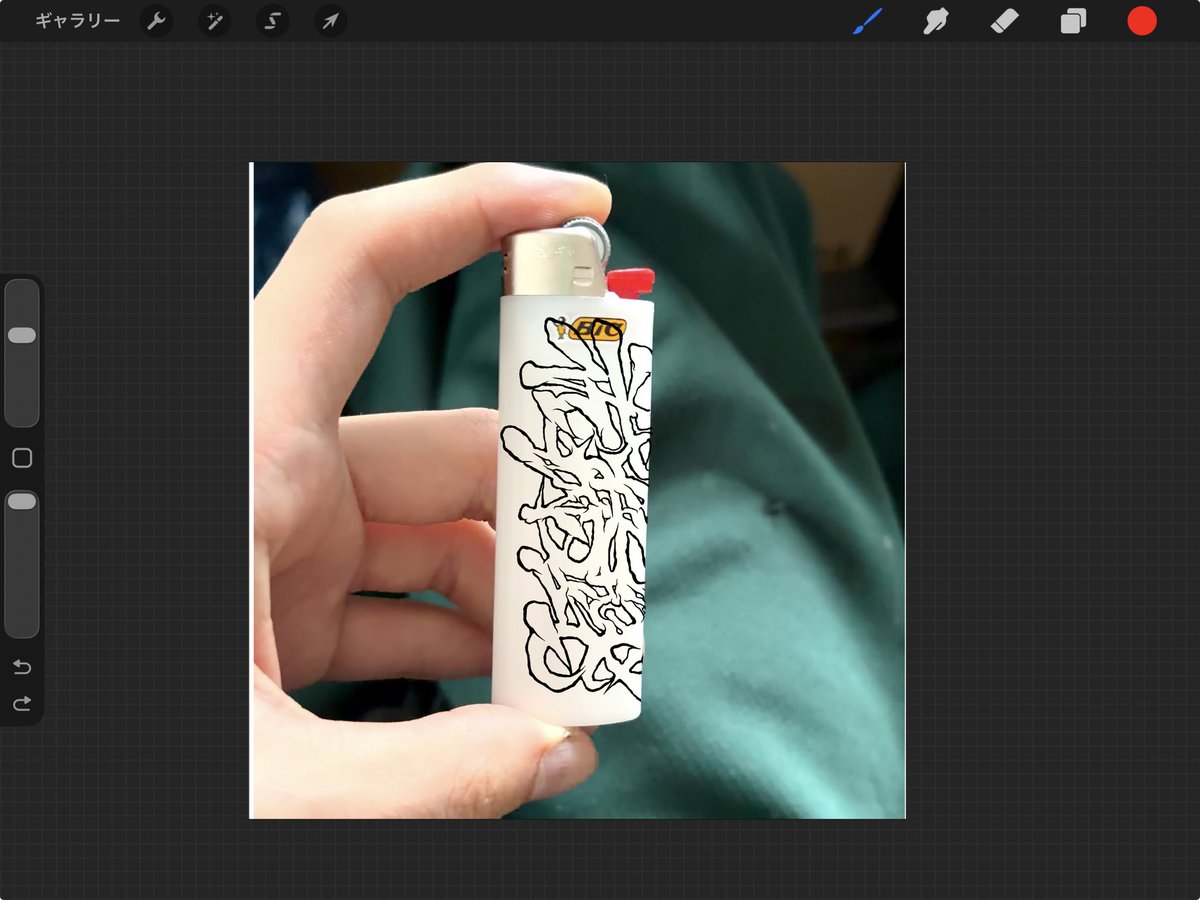Viewport: 1200px width, 900px height.
Task: Select the Eraser tool
Action: [x=1004, y=21]
